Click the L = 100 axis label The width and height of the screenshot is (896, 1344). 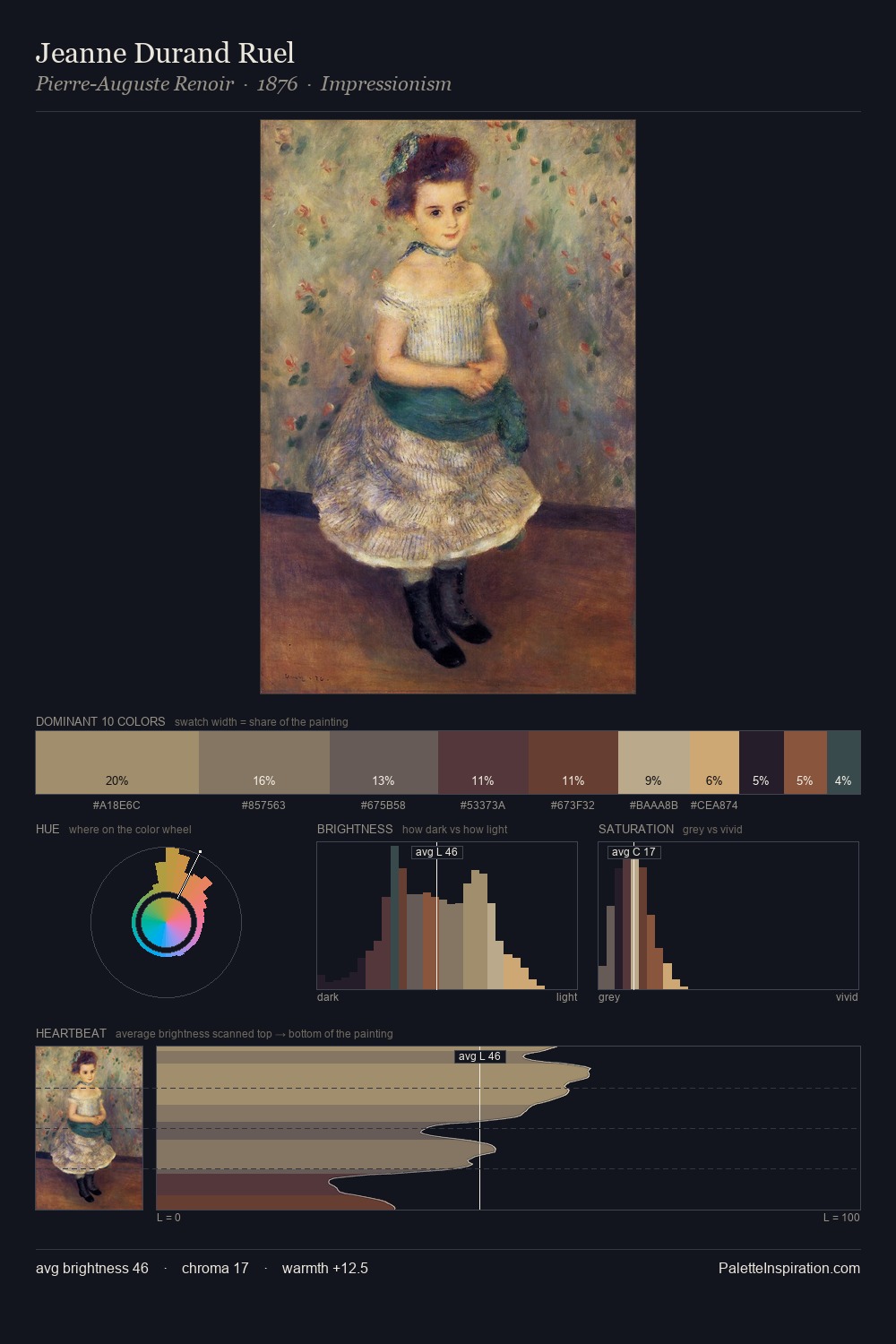[841, 1218]
